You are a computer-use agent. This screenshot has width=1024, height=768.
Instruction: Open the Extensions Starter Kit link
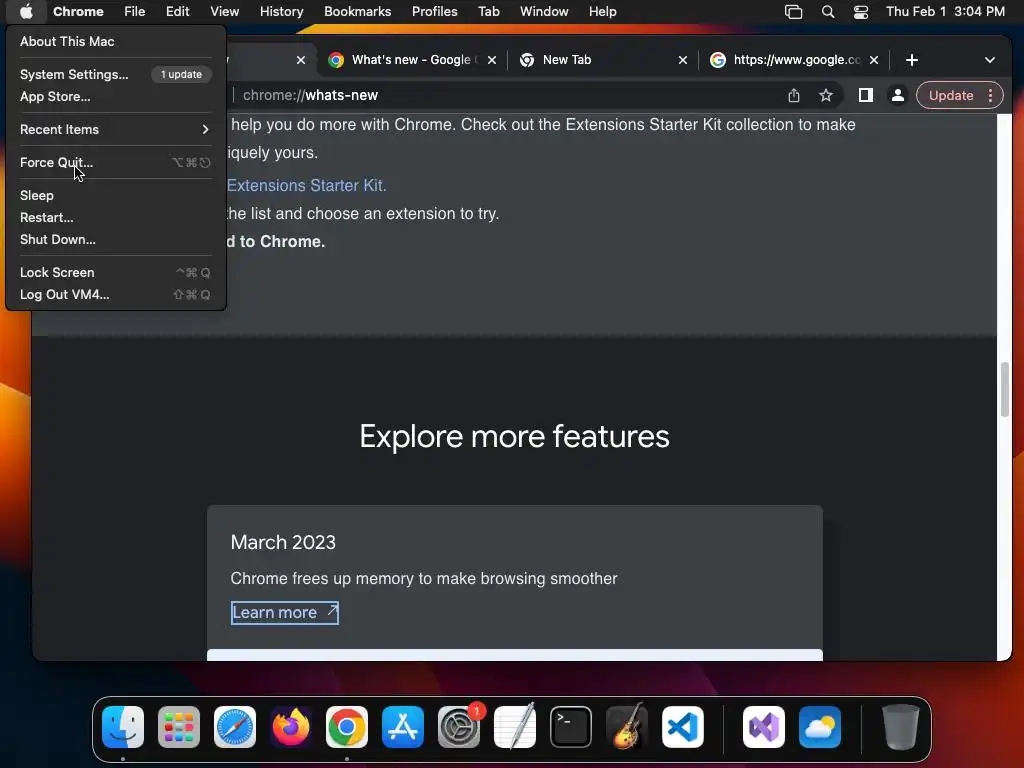[x=307, y=185]
